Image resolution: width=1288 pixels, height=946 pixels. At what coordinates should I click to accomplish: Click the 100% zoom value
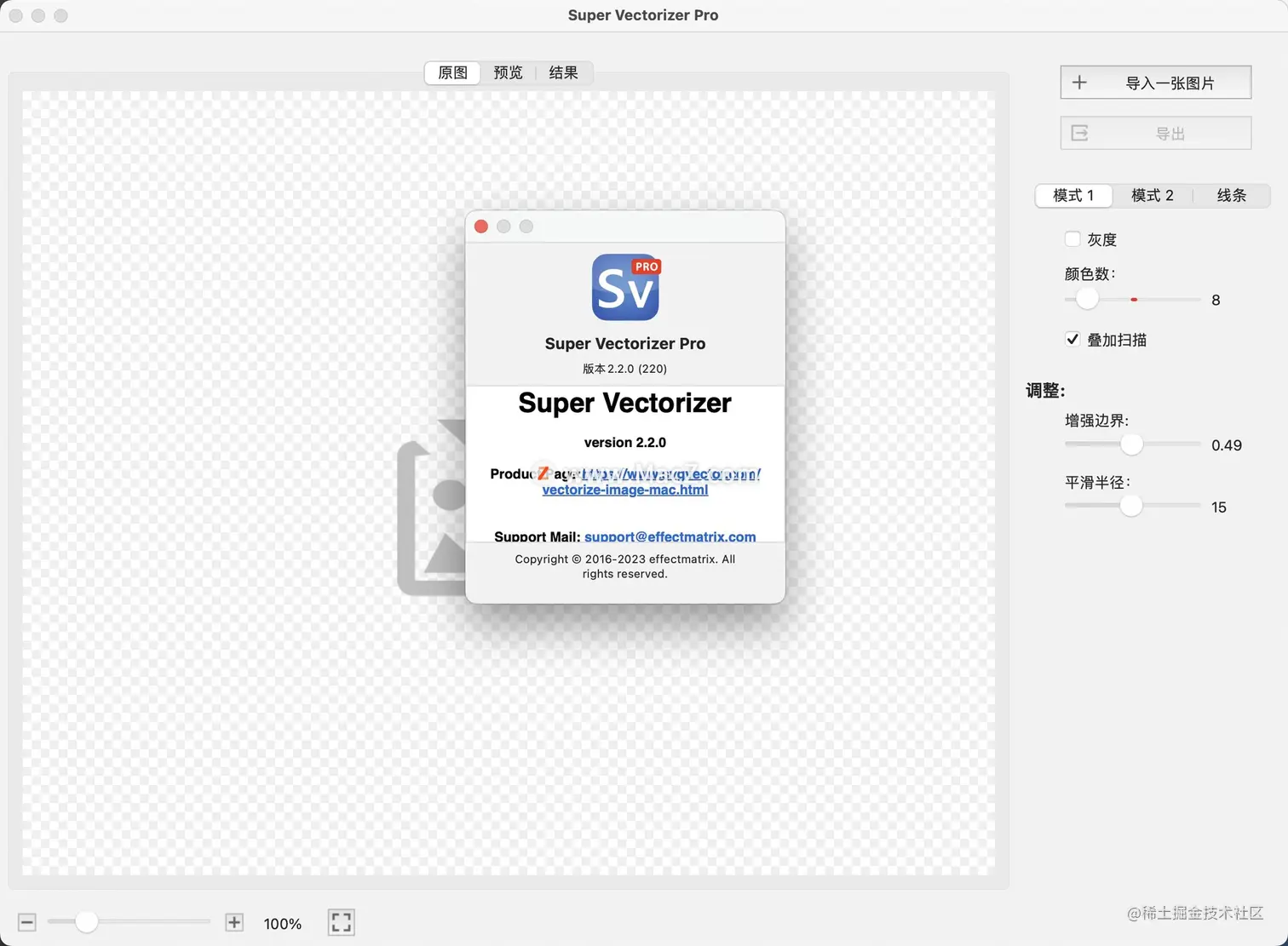point(283,924)
